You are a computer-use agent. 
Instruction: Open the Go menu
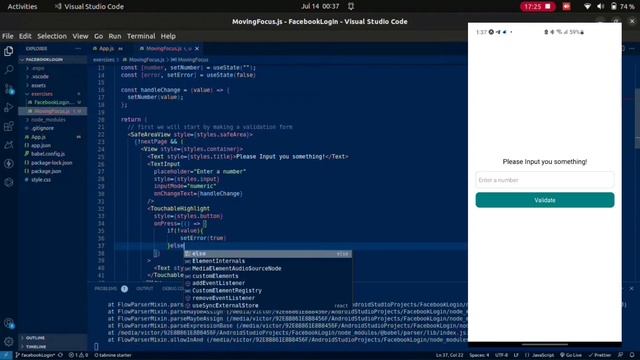click(x=98, y=36)
